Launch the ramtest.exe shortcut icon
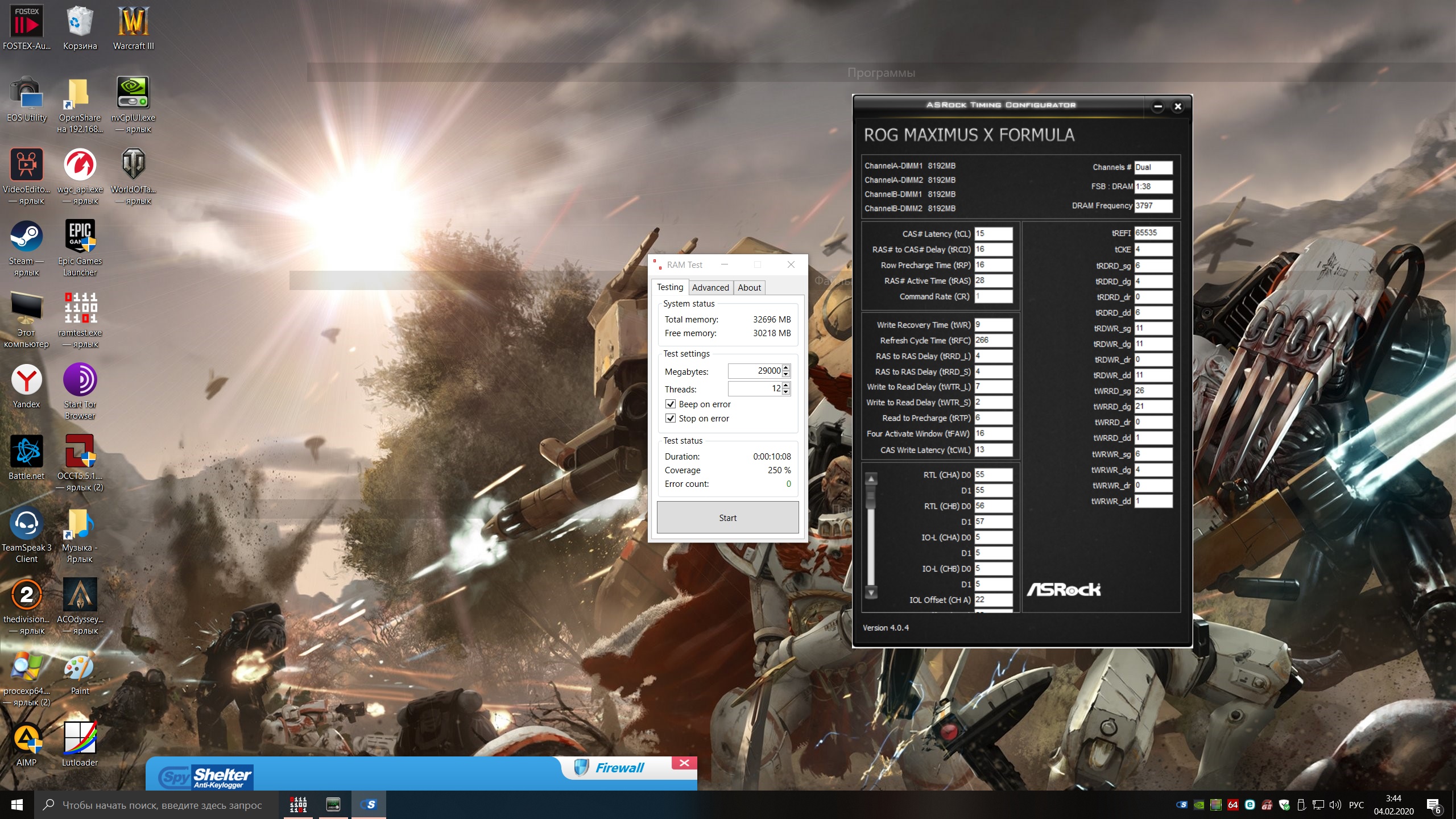This screenshot has height=819, width=1456. point(80,309)
